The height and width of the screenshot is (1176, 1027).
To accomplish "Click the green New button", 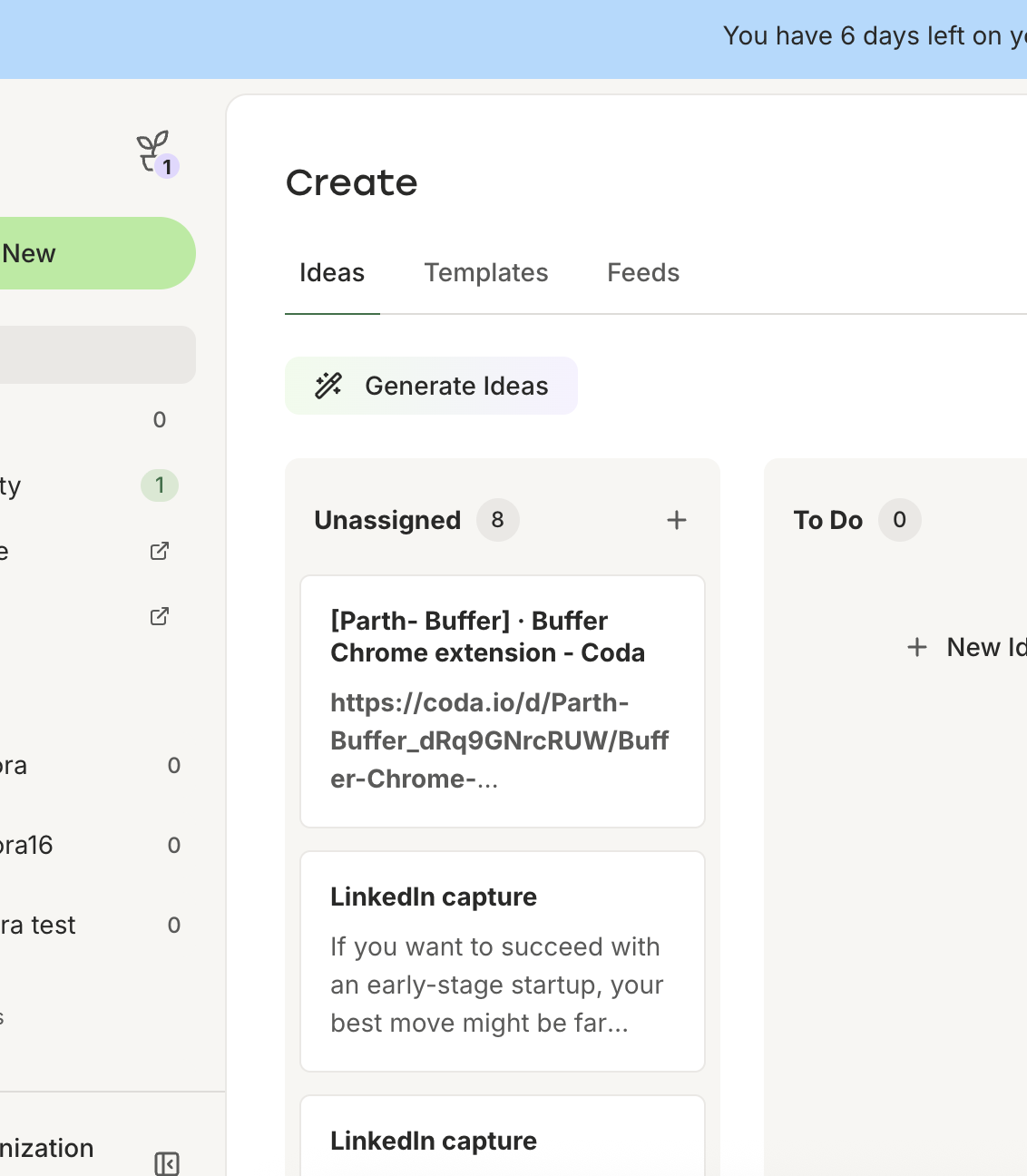I will [x=96, y=253].
